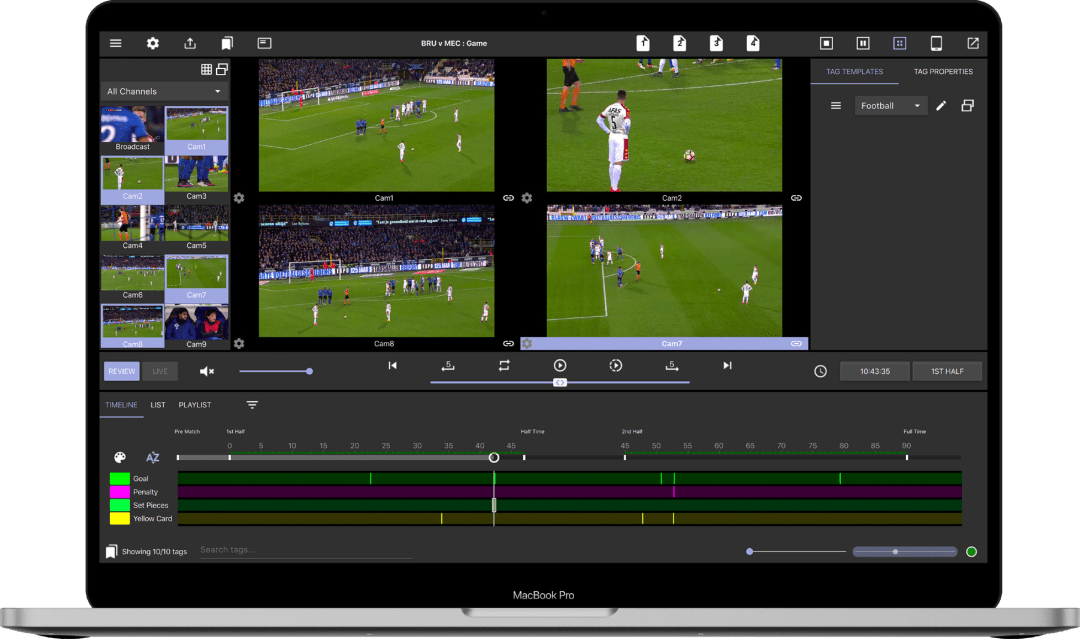This screenshot has height=639, width=1080.
Task: Switch to the Tag Properties tab
Action: (942, 72)
